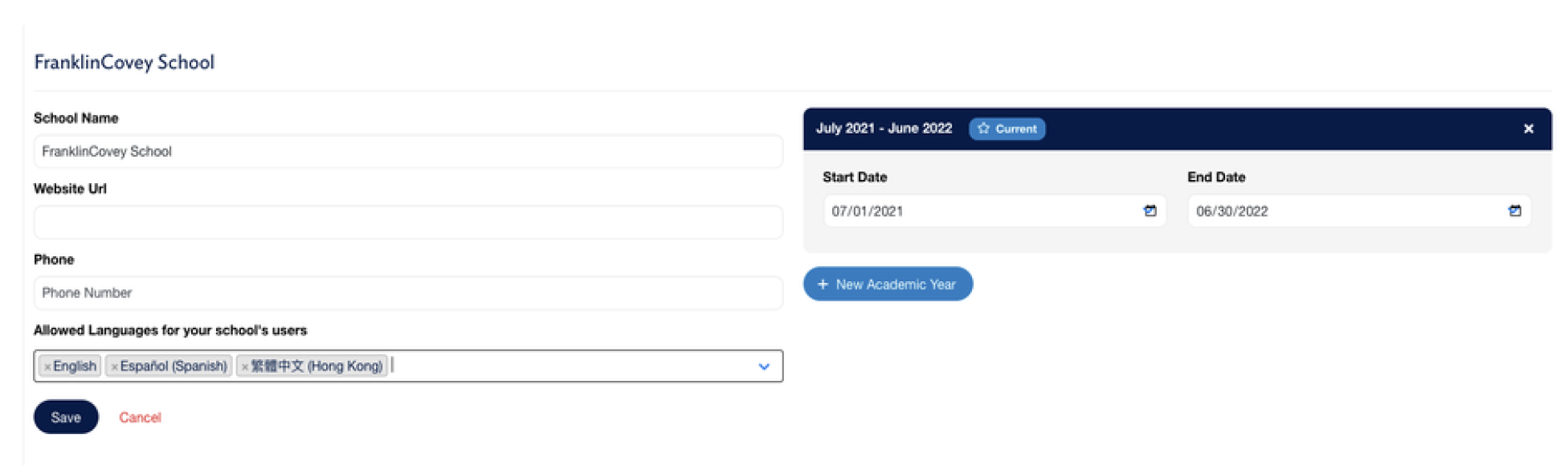Remove the Español (Spanish) language tag
Screen dimensions: 1568x466
click(114, 367)
